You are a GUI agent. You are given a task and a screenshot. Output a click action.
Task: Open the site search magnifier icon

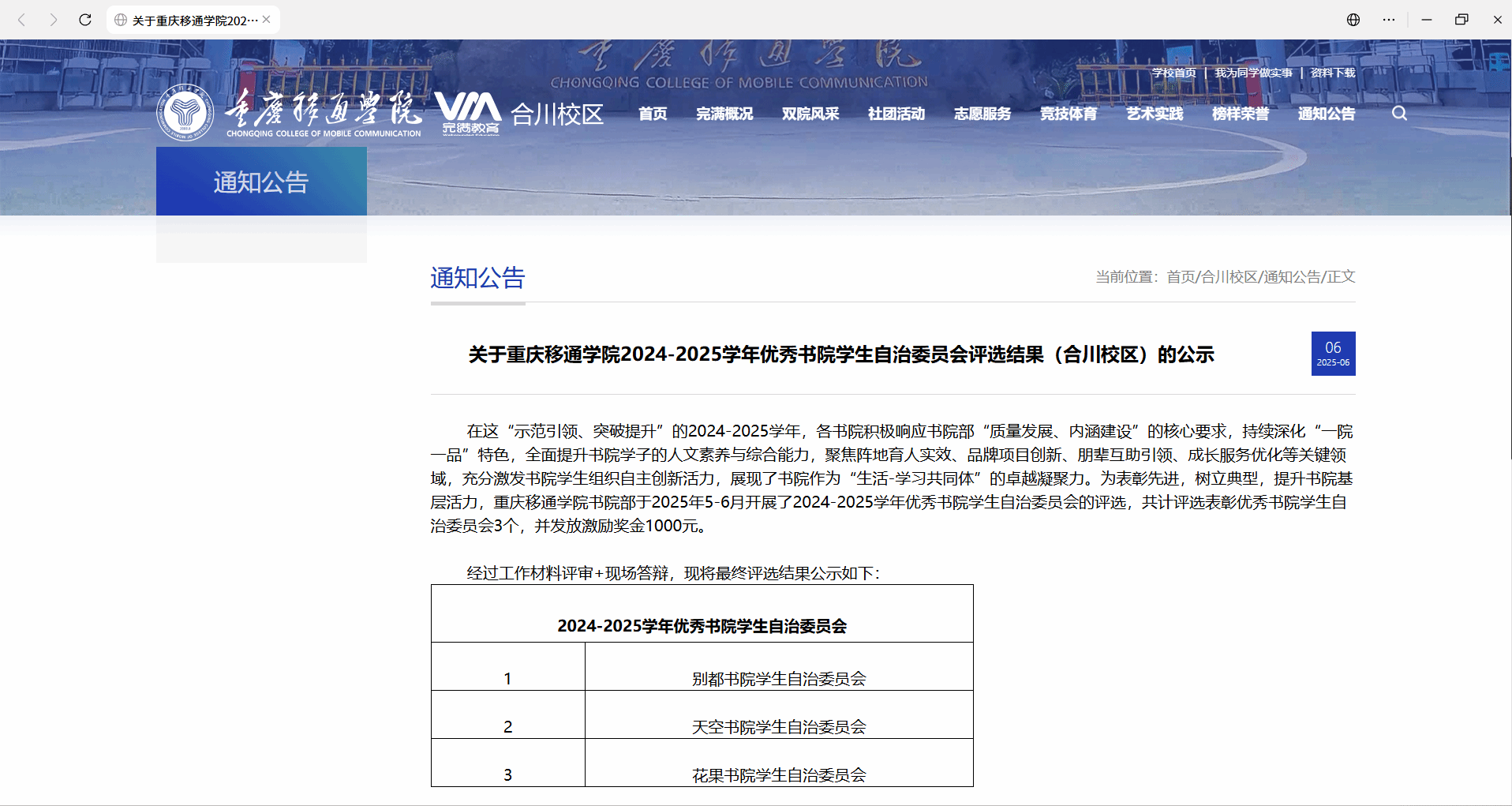tap(1399, 113)
